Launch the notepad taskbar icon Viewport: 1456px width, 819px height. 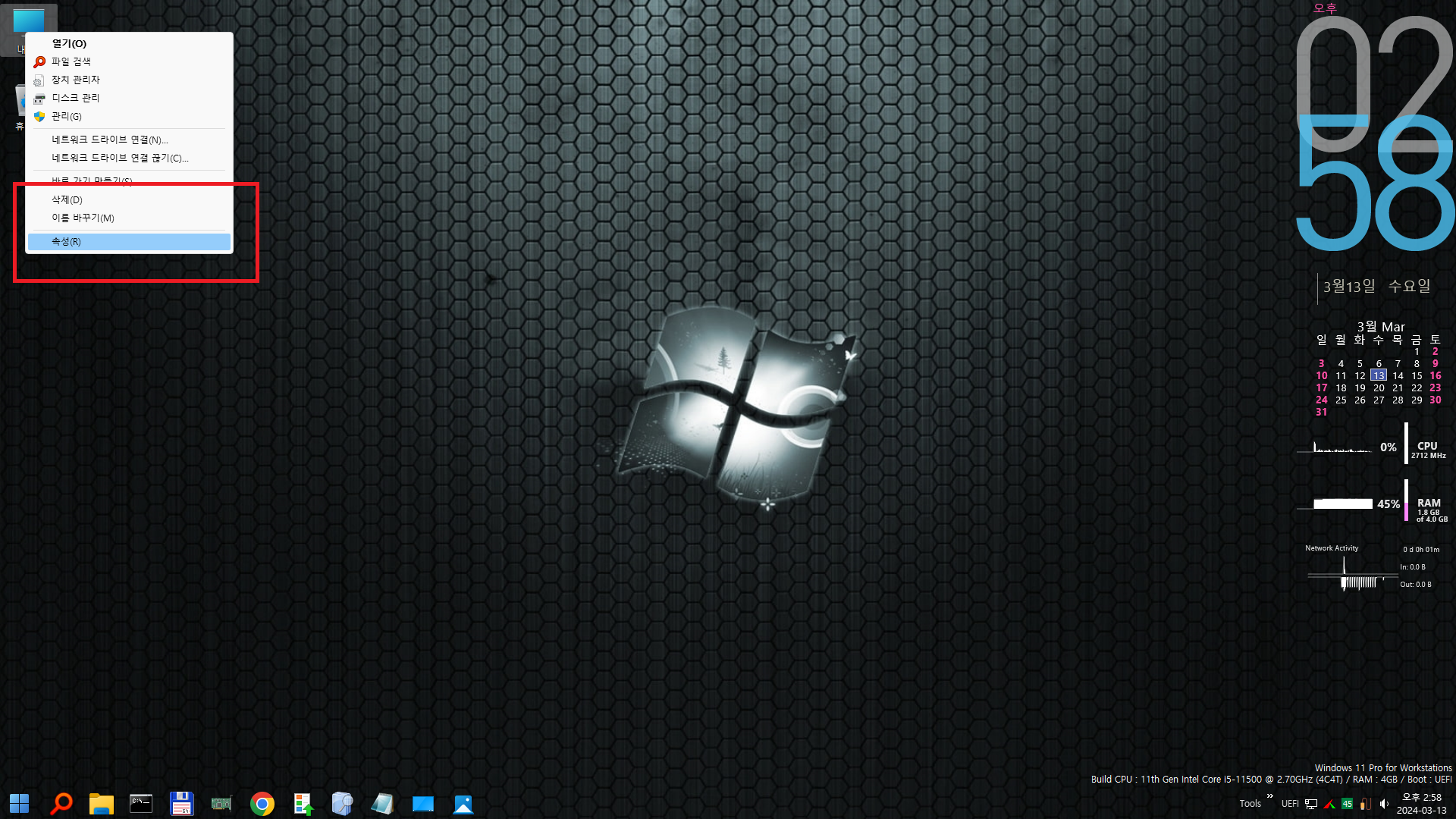pyautogui.click(x=383, y=804)
